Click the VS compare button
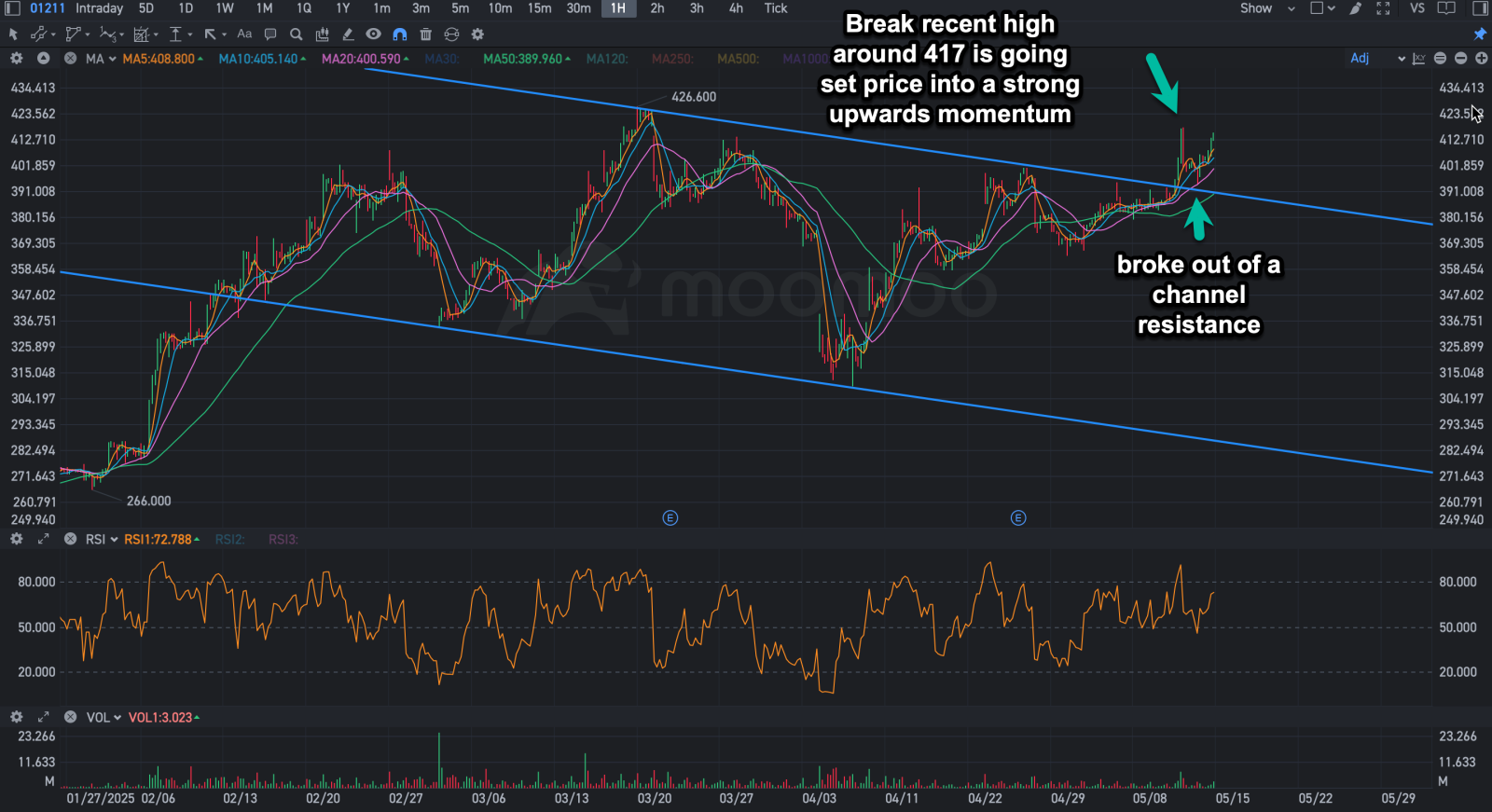Viewport: 1492px width, 812px height. point(1417,8)
